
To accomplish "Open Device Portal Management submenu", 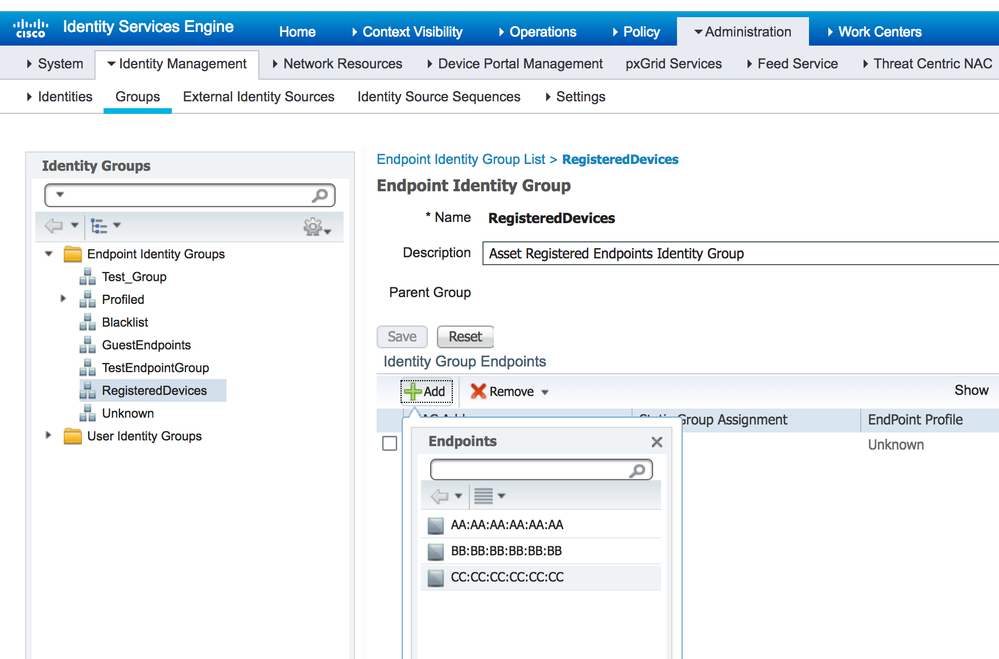I will point(515,64).
